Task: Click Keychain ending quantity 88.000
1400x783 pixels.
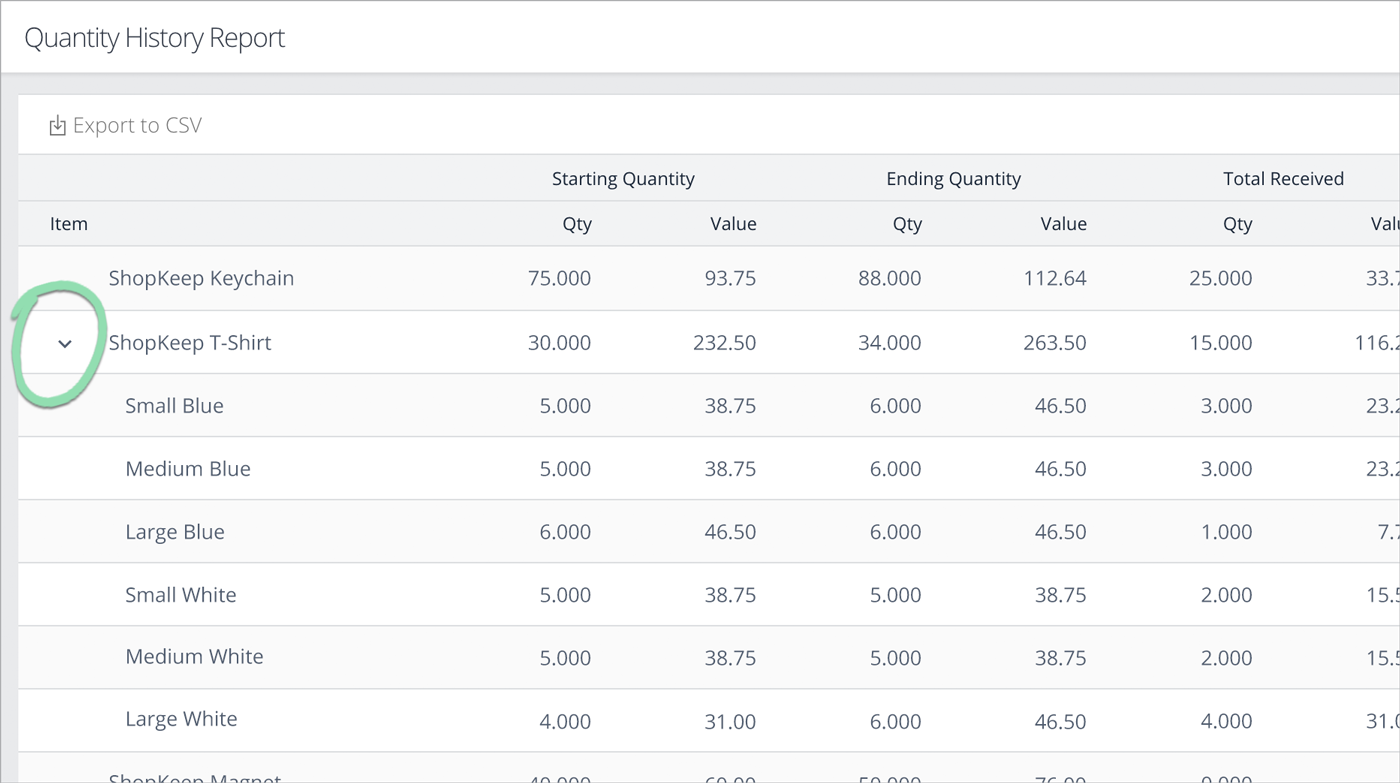Action: 889,278
